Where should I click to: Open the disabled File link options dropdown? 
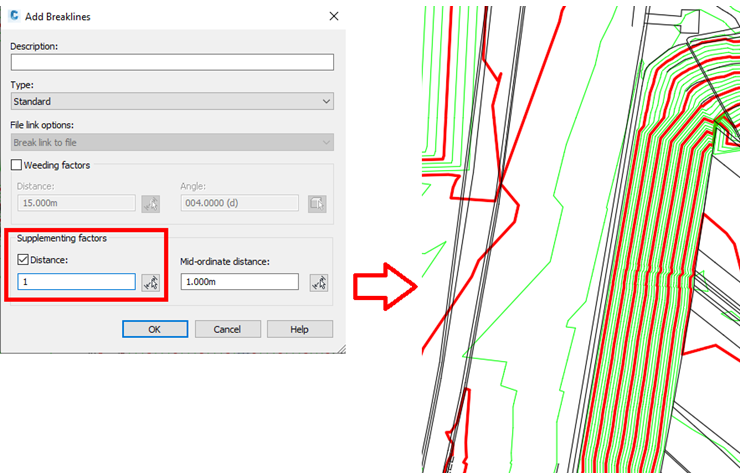(x=172, y=142)
